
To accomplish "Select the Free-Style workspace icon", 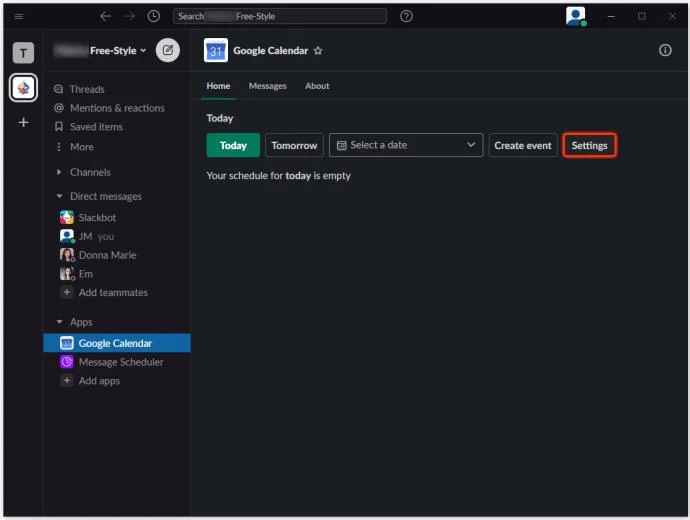I will pos(23,88).
